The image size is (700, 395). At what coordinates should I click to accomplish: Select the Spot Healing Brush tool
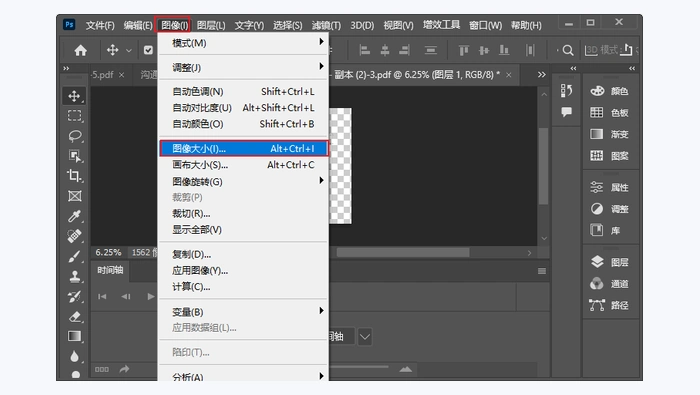click(x=75, y=236)
